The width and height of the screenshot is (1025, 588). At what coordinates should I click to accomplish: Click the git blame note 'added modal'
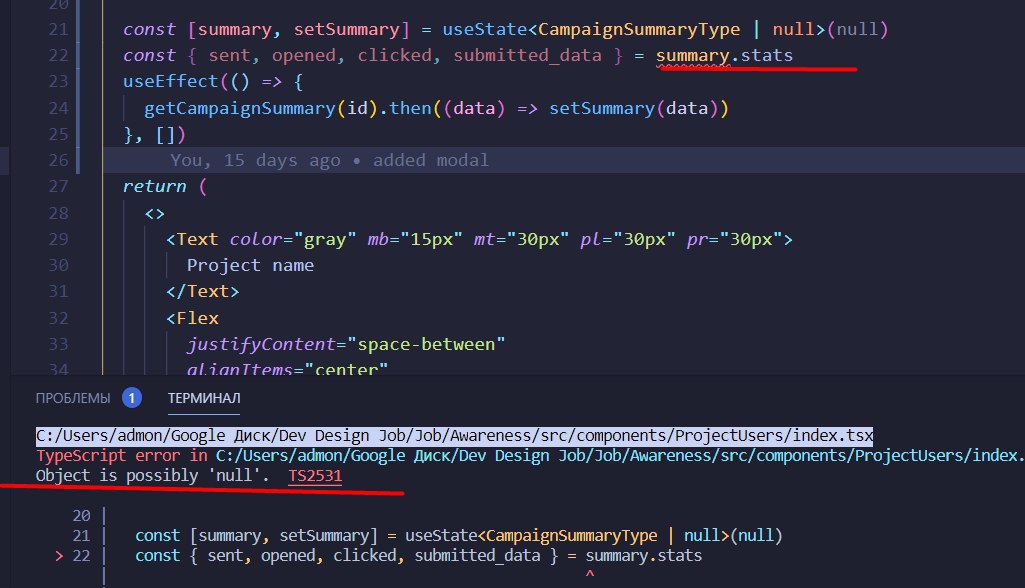pyautogui.click(x=431, y=160)
